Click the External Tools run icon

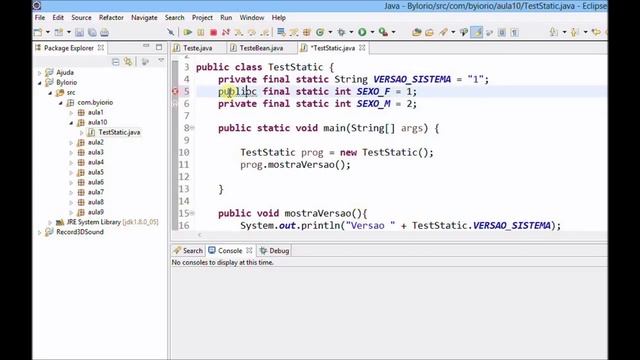[383, 32]
